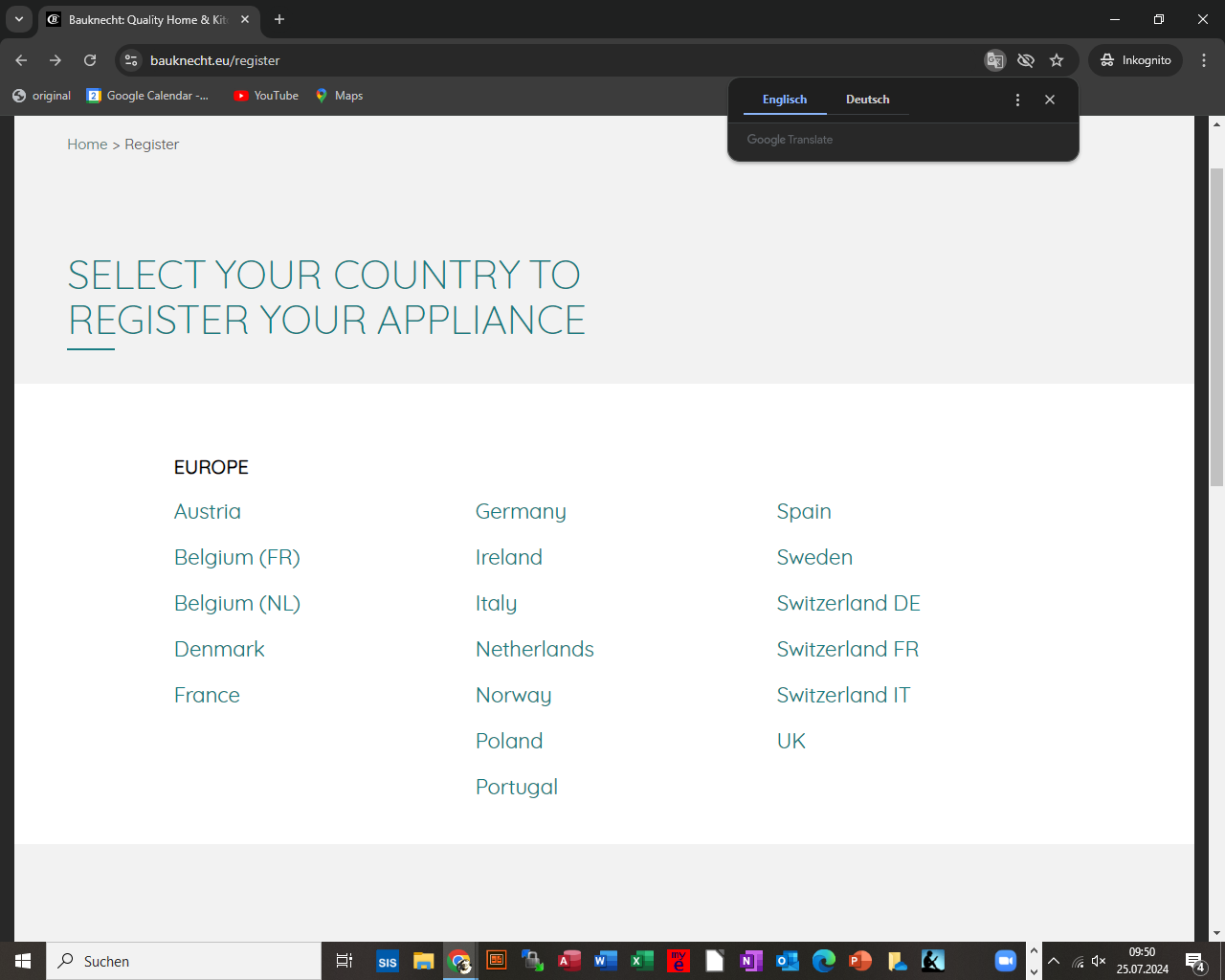The width and height of the screenshot is (1225, 980).
Task: Click the Windows taskbar search box
Action: pos(184,961)
